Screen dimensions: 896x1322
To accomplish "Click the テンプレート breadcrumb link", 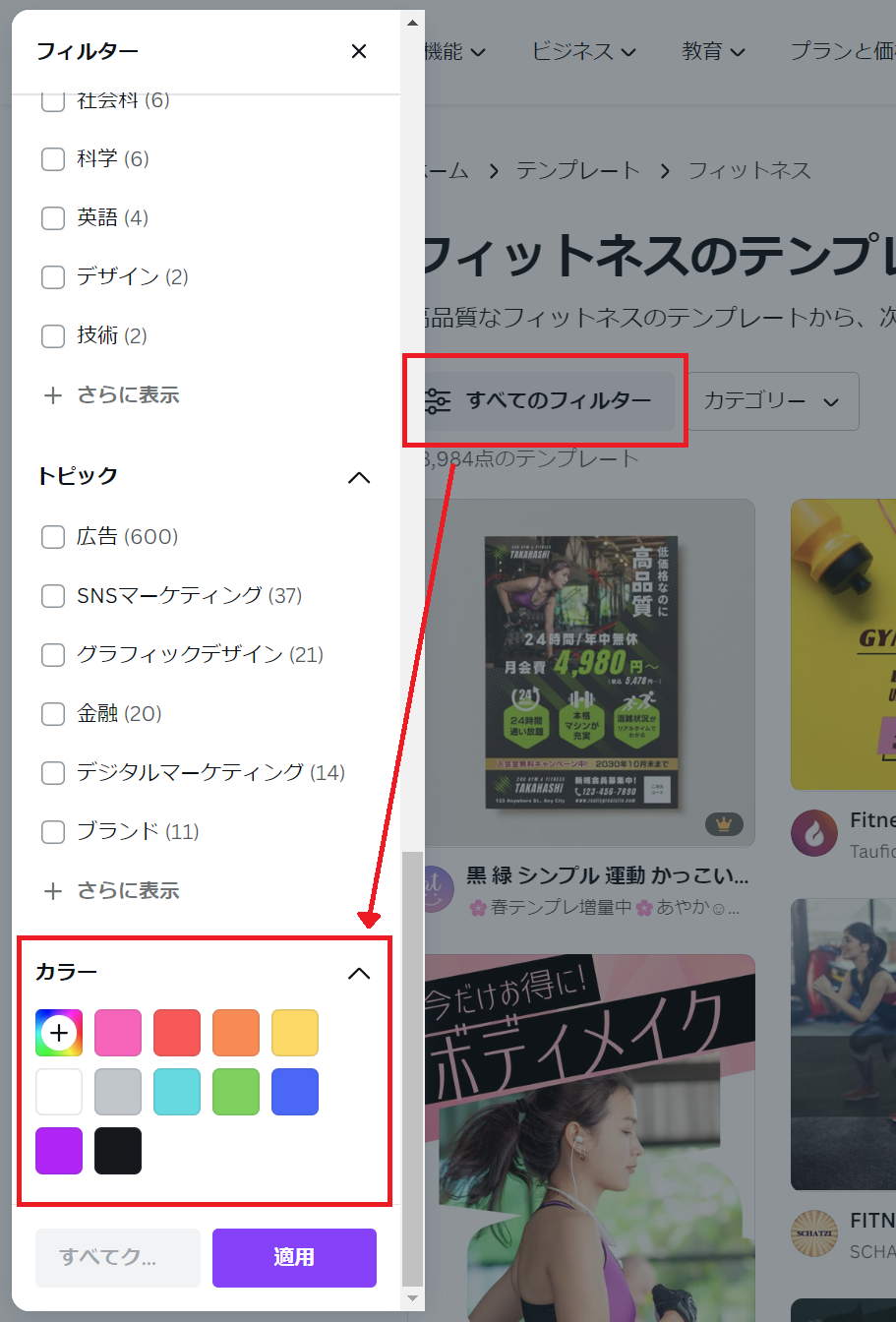I will pos(578,170).
